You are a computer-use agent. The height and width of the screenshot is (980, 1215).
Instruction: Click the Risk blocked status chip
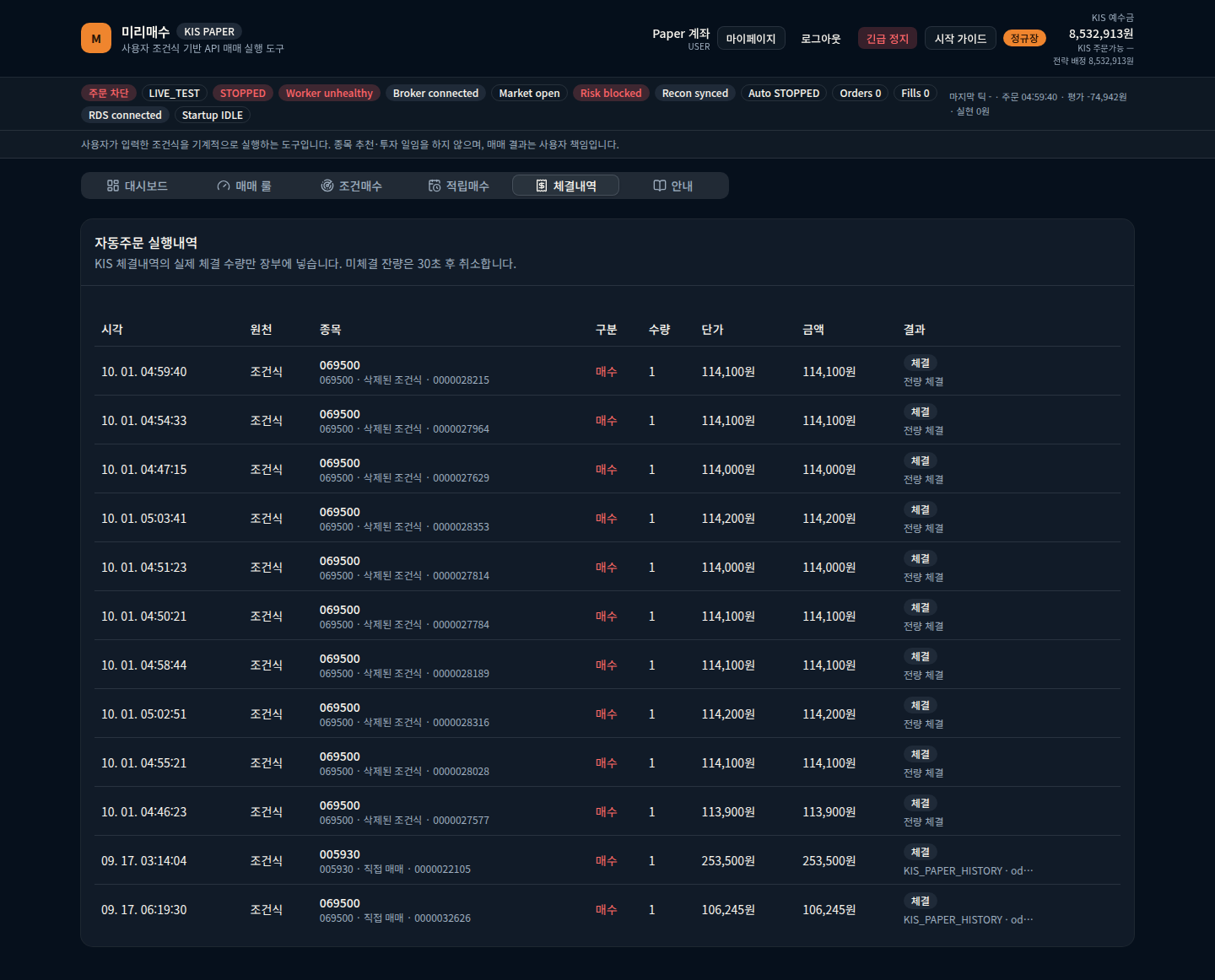tap(611, 93)
